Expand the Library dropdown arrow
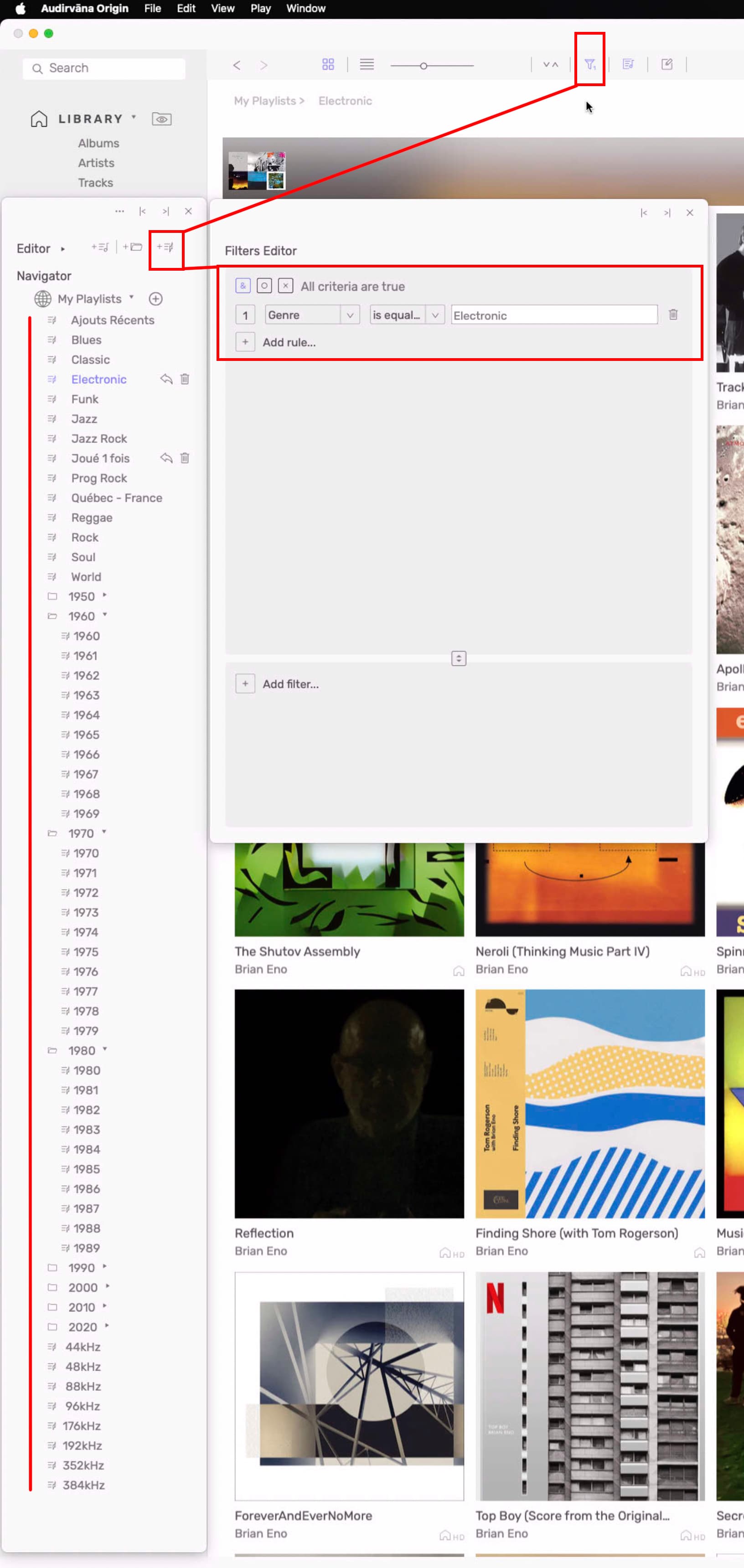Image resolution: width=744 pixels, height=1568 pixels. point(134,117)
